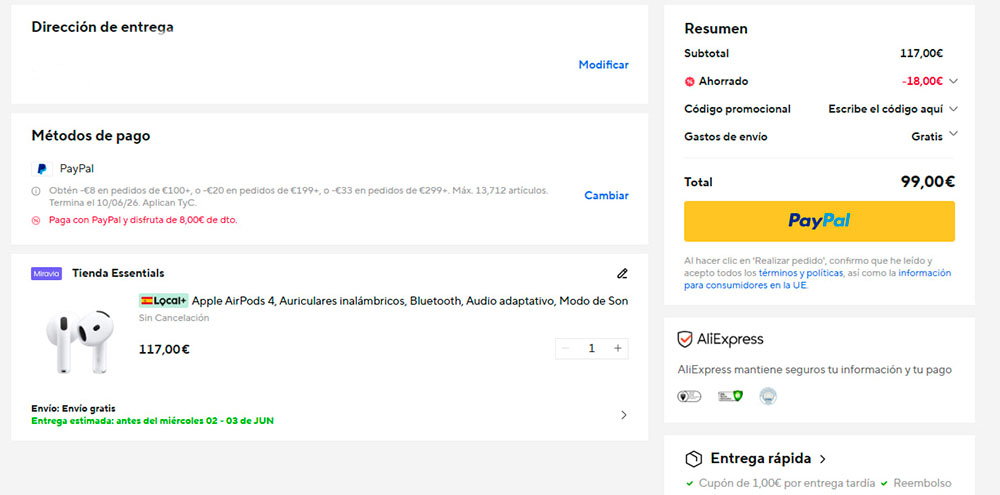Decrease quantity with the minus button

(565, 348)
